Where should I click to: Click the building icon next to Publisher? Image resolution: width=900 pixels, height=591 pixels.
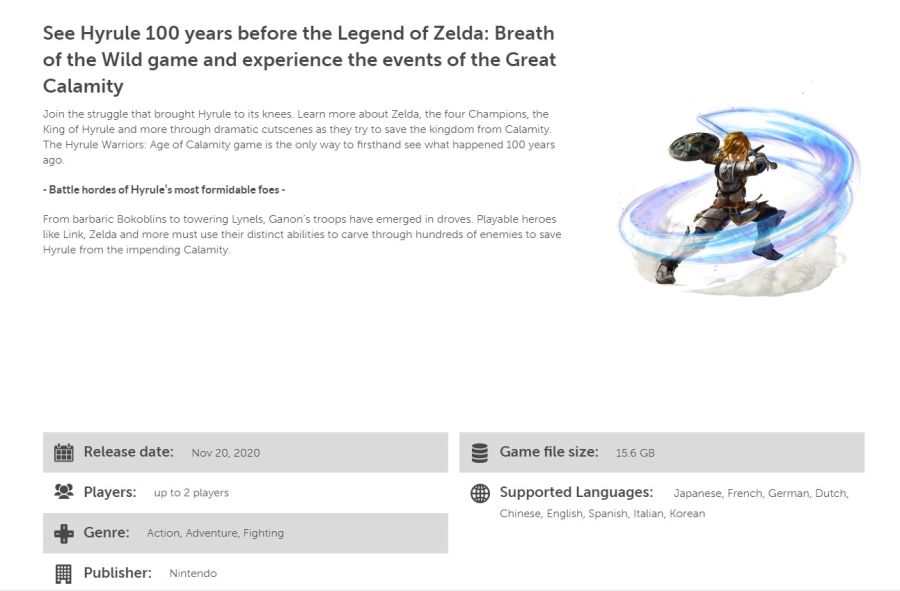pyautogui.click(x=64, y=573)
